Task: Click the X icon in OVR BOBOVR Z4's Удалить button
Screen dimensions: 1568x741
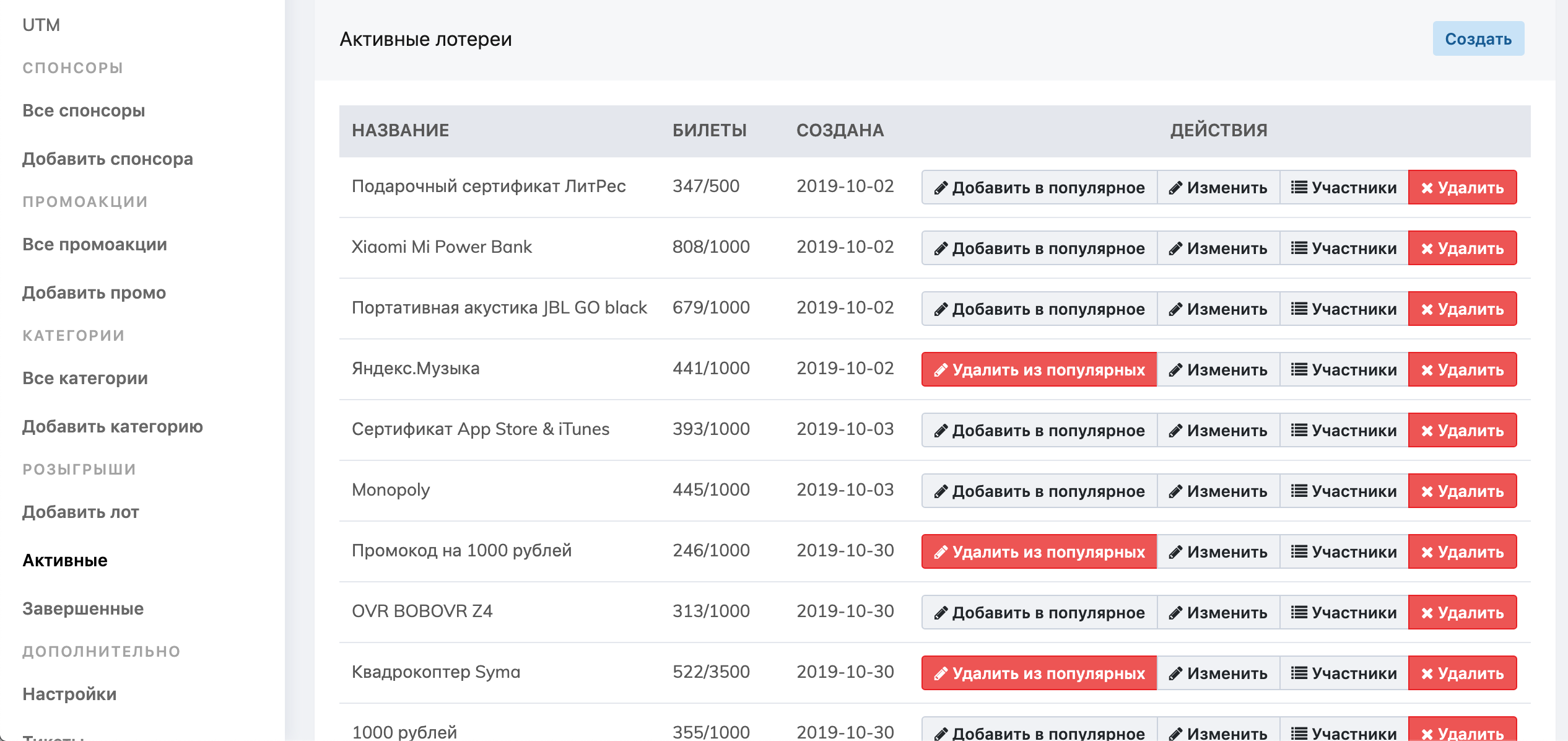Action: coord(1427,613)
